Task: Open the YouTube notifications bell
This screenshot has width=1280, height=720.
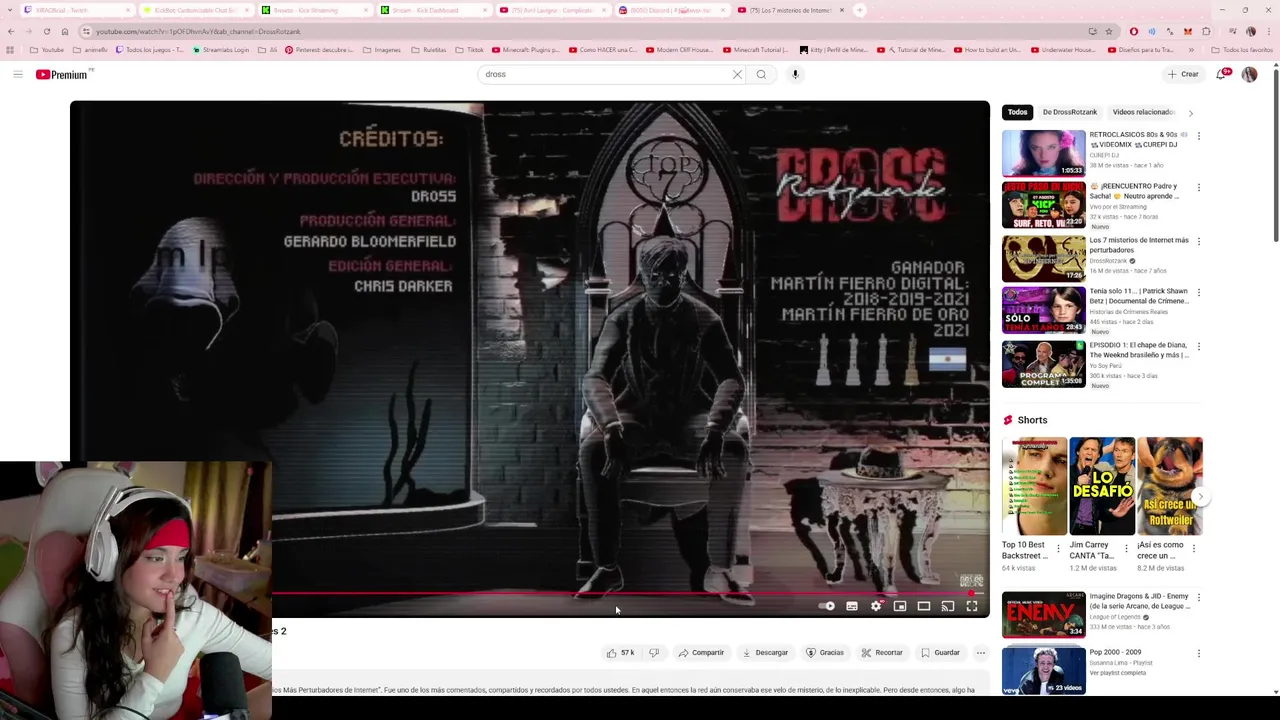Action: coord(1222,74)
